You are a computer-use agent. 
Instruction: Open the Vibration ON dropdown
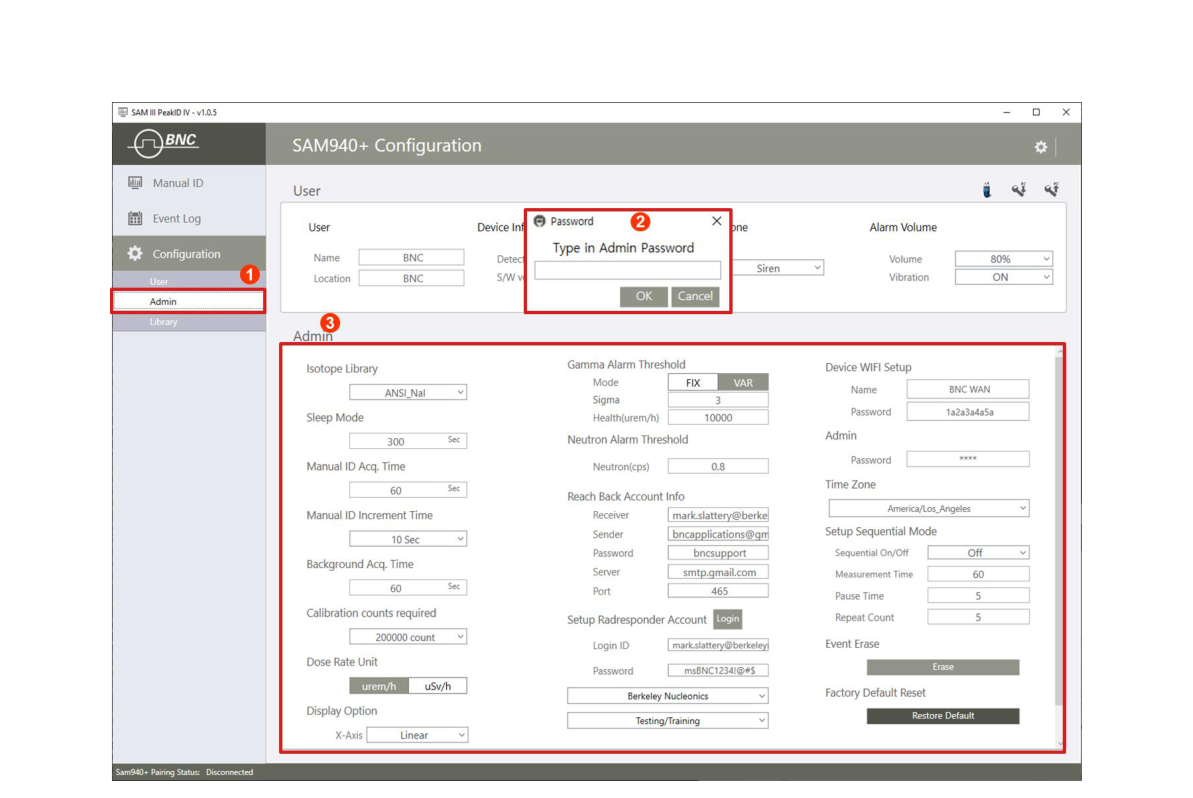coord(1004,278)
